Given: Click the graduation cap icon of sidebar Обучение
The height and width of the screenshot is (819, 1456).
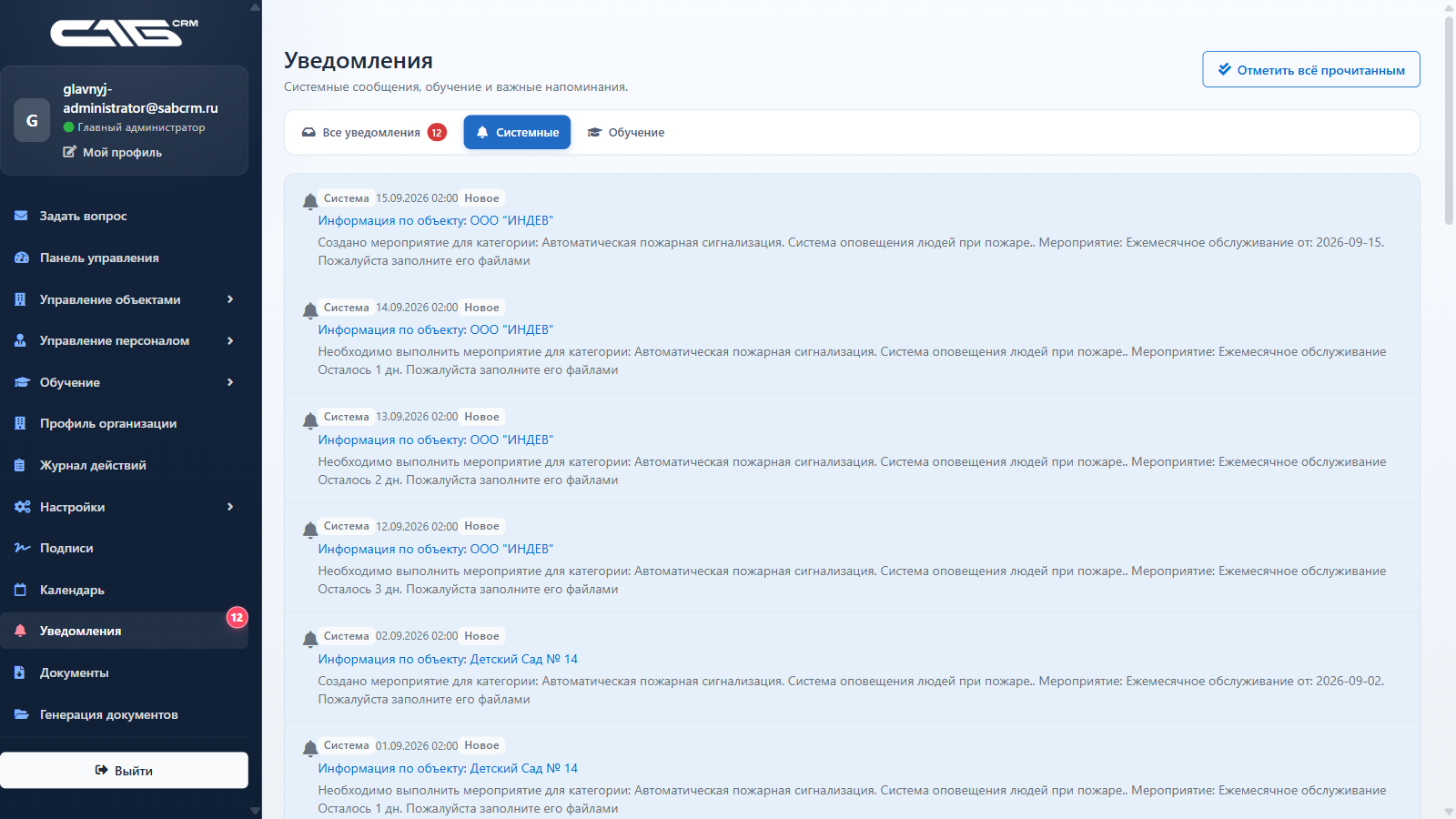Looking at the screenshot, I should pos(22,382).
